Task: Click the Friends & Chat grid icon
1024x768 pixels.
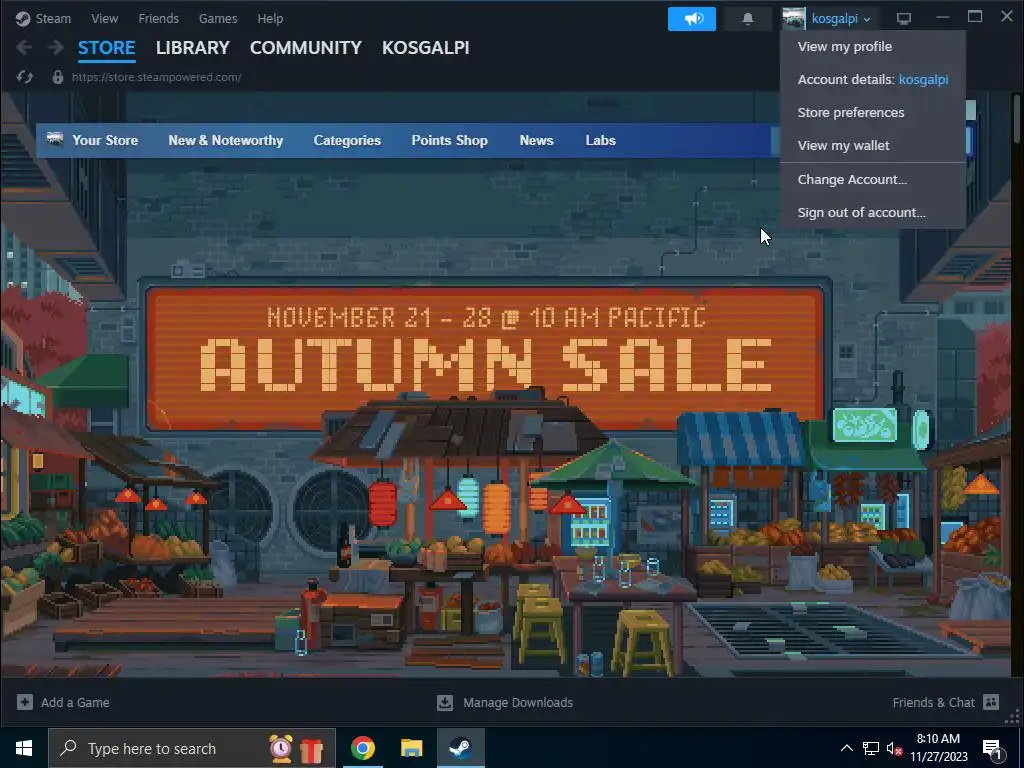Action: [991, 702]
